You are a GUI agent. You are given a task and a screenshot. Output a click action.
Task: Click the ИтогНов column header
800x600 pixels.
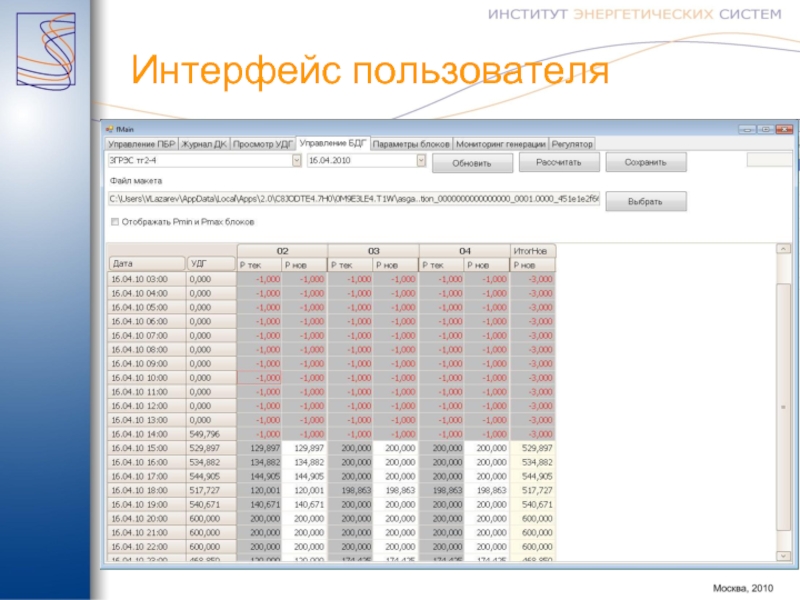(533, 251)
